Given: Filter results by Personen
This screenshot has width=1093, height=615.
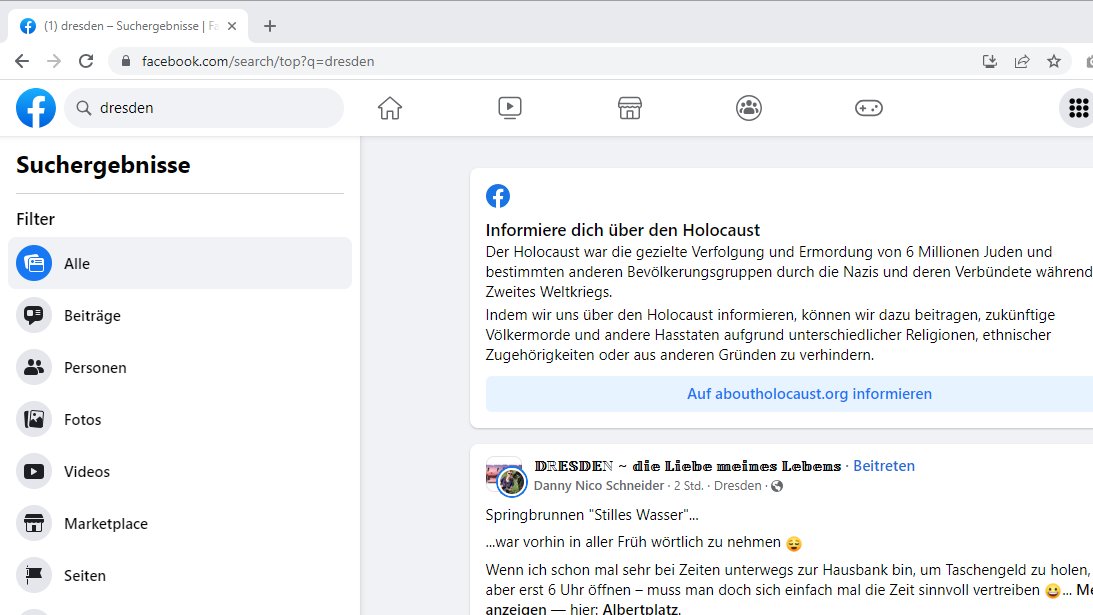Looking at the screenshot, I should click(180, 367).
